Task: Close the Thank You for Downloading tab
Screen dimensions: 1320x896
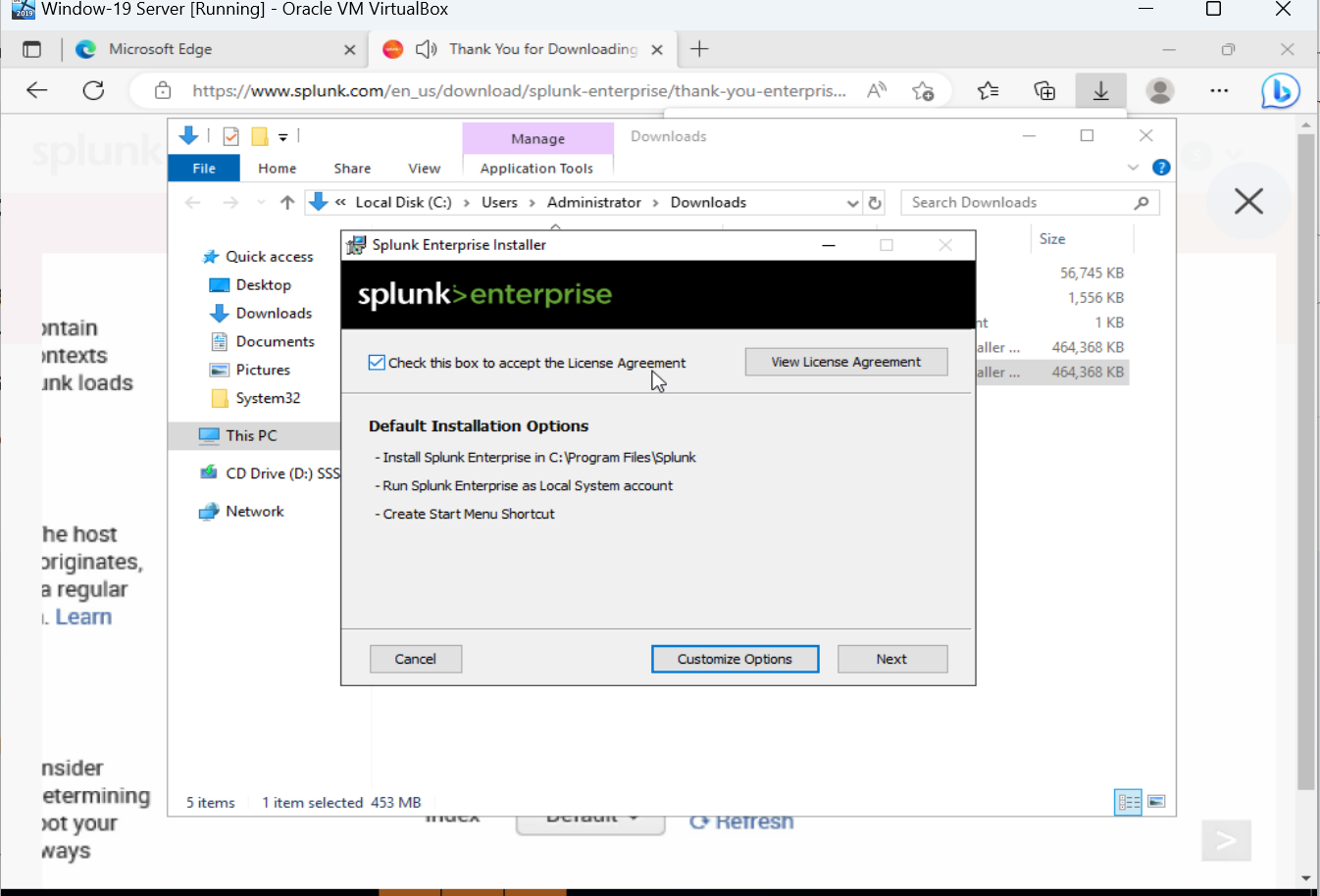Action: pos(657,49)
